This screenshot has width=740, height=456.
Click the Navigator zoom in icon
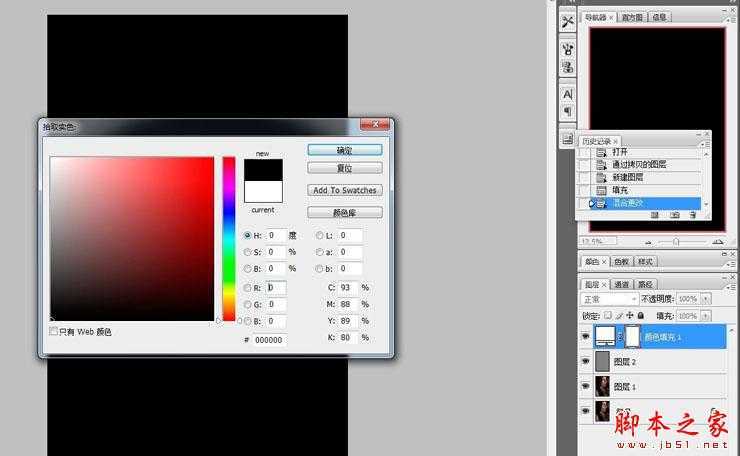pos(718,242)
